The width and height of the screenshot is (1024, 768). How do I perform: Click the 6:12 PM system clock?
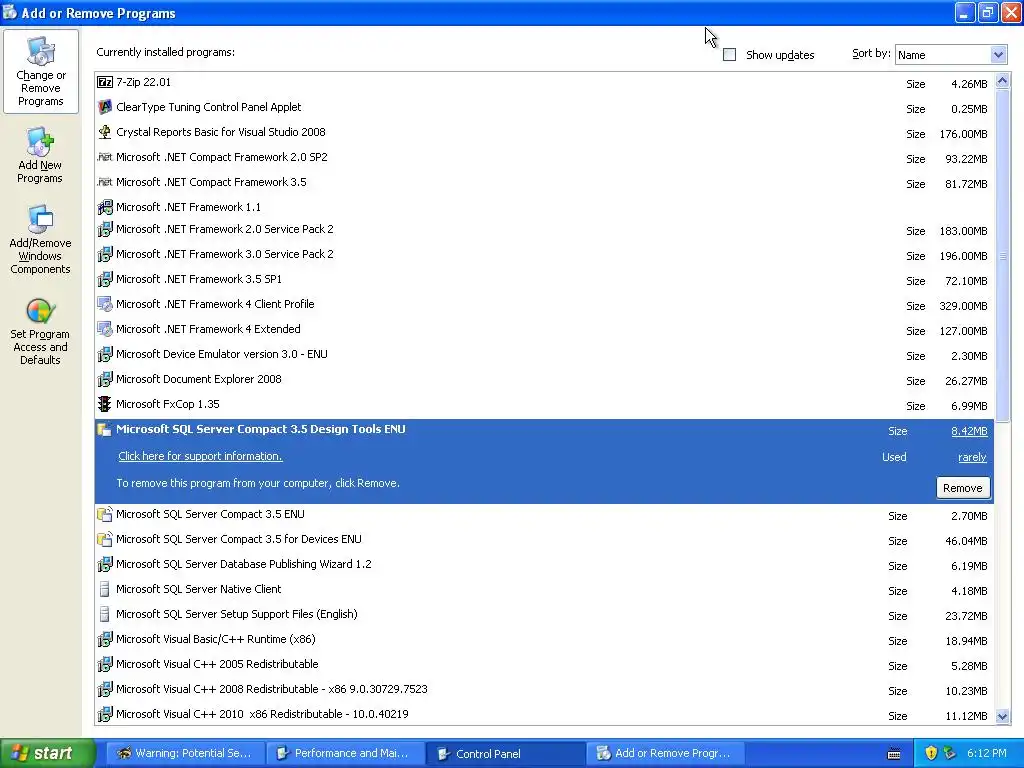click(x=987, y=753)
